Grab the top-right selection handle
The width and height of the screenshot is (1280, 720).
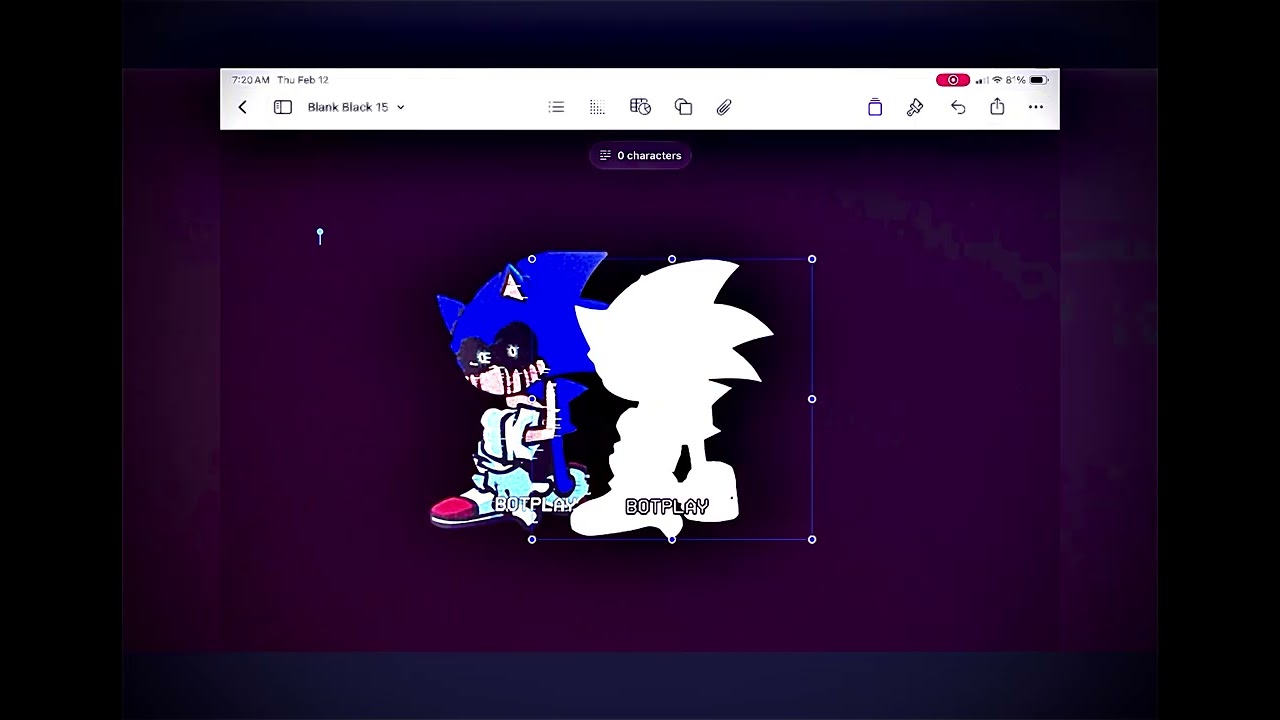click(x=812, y=259)
